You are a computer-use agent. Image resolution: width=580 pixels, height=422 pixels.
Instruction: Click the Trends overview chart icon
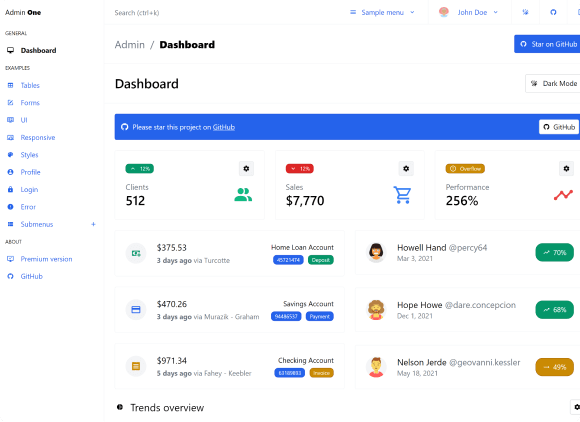(x=120, y=407)
